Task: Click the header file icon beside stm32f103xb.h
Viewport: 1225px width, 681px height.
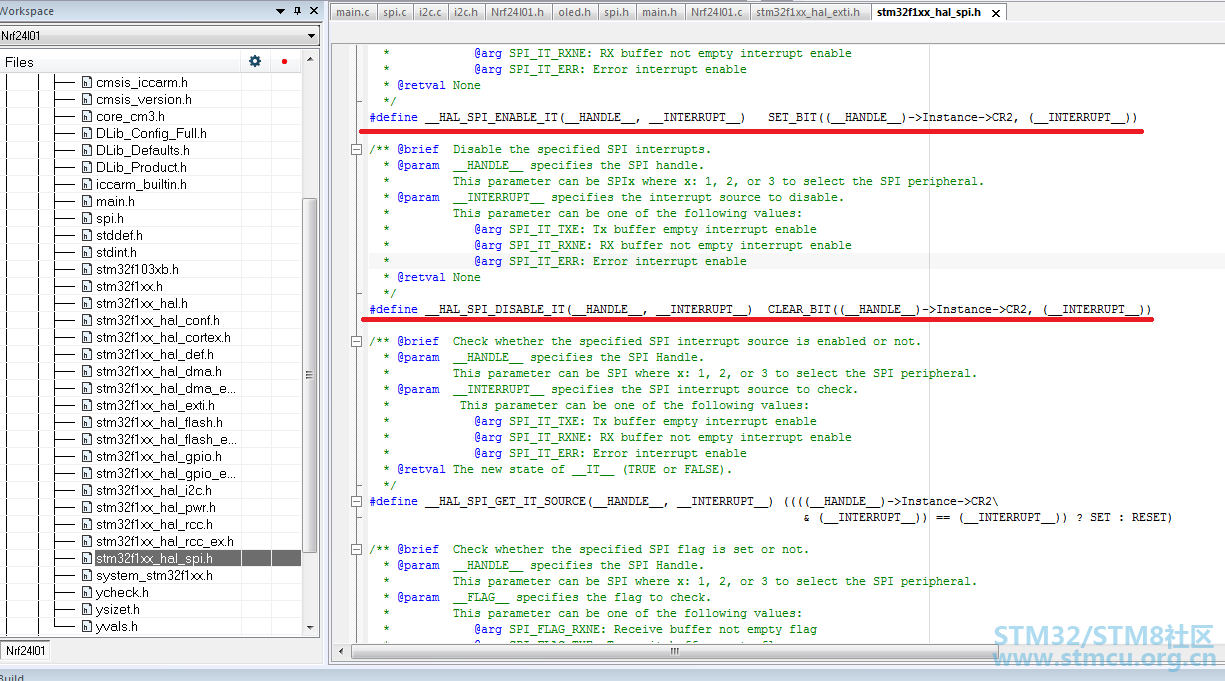Action: [87, 269]
